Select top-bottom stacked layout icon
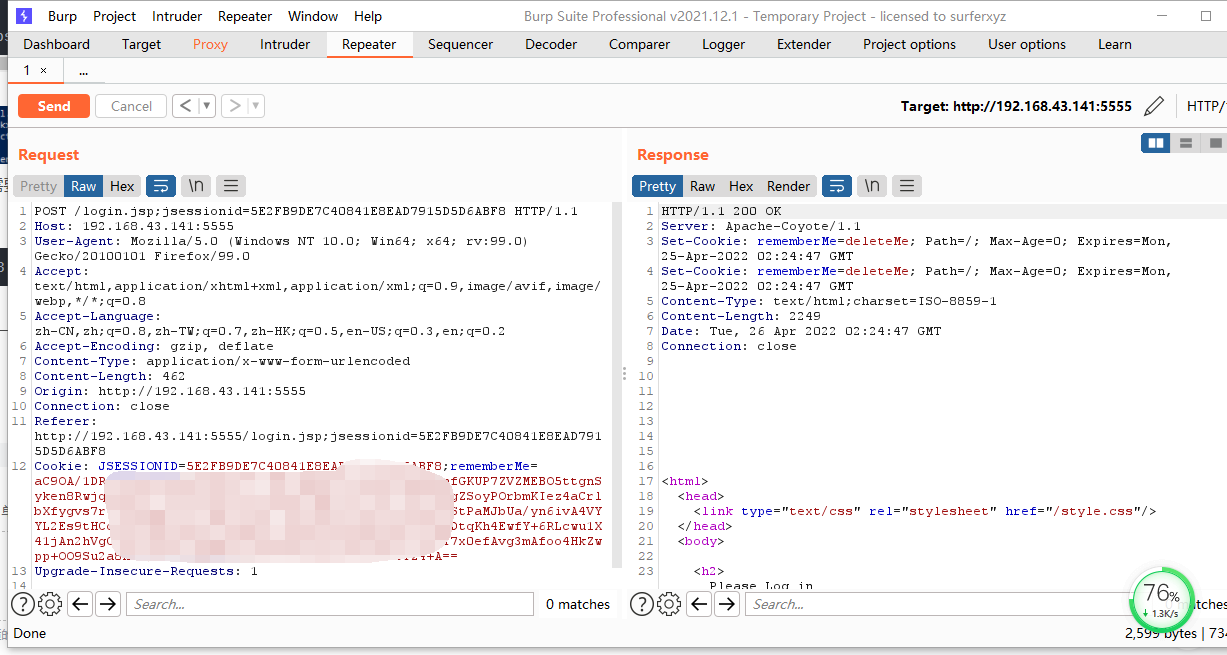The width and height of the screenshot is (1227, 655). coord(1185,143)
